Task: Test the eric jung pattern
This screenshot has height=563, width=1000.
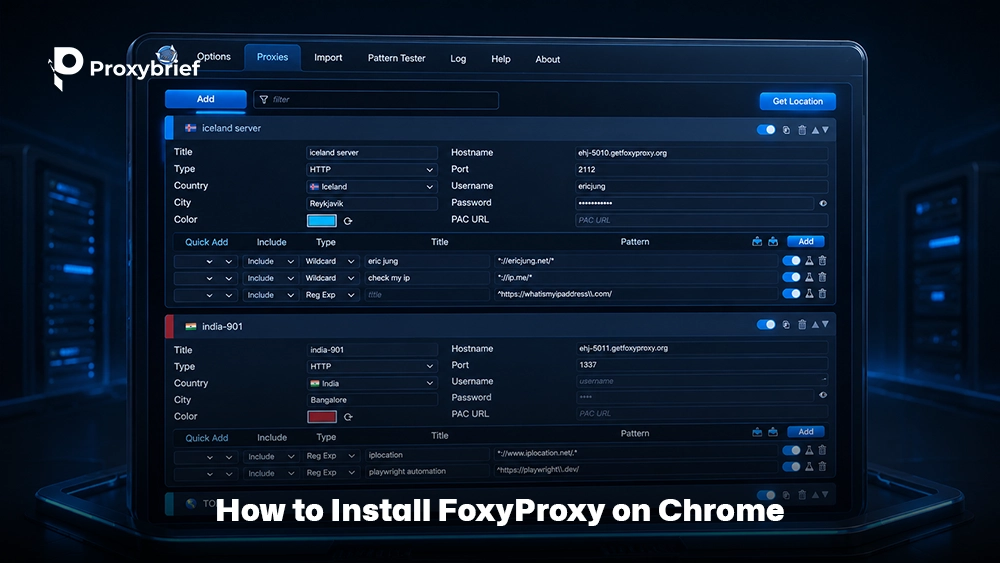Action: [x=809, y=261]
